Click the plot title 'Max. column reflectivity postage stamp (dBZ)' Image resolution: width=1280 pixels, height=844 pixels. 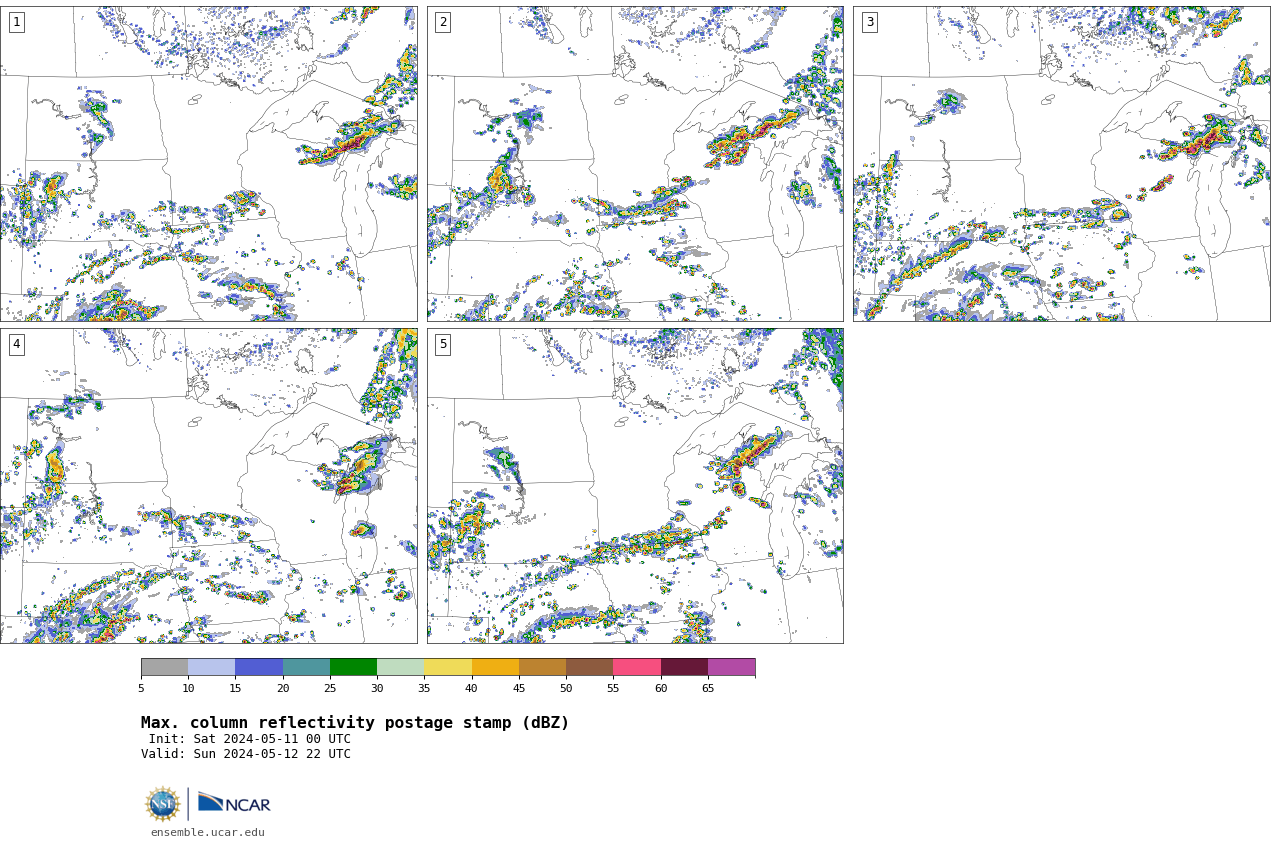[355, 723]
